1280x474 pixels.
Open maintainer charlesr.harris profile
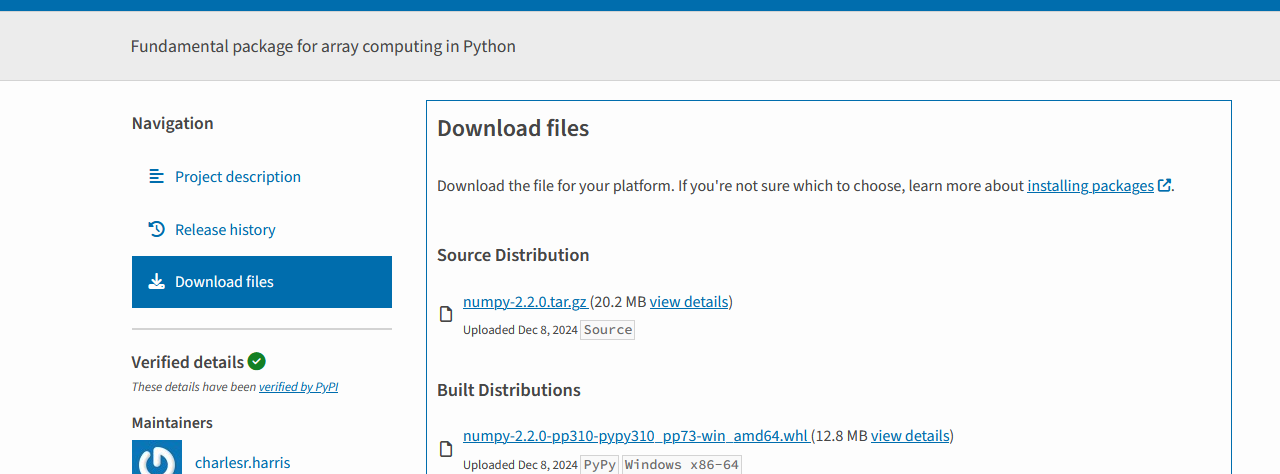click(x=243, y=462)
